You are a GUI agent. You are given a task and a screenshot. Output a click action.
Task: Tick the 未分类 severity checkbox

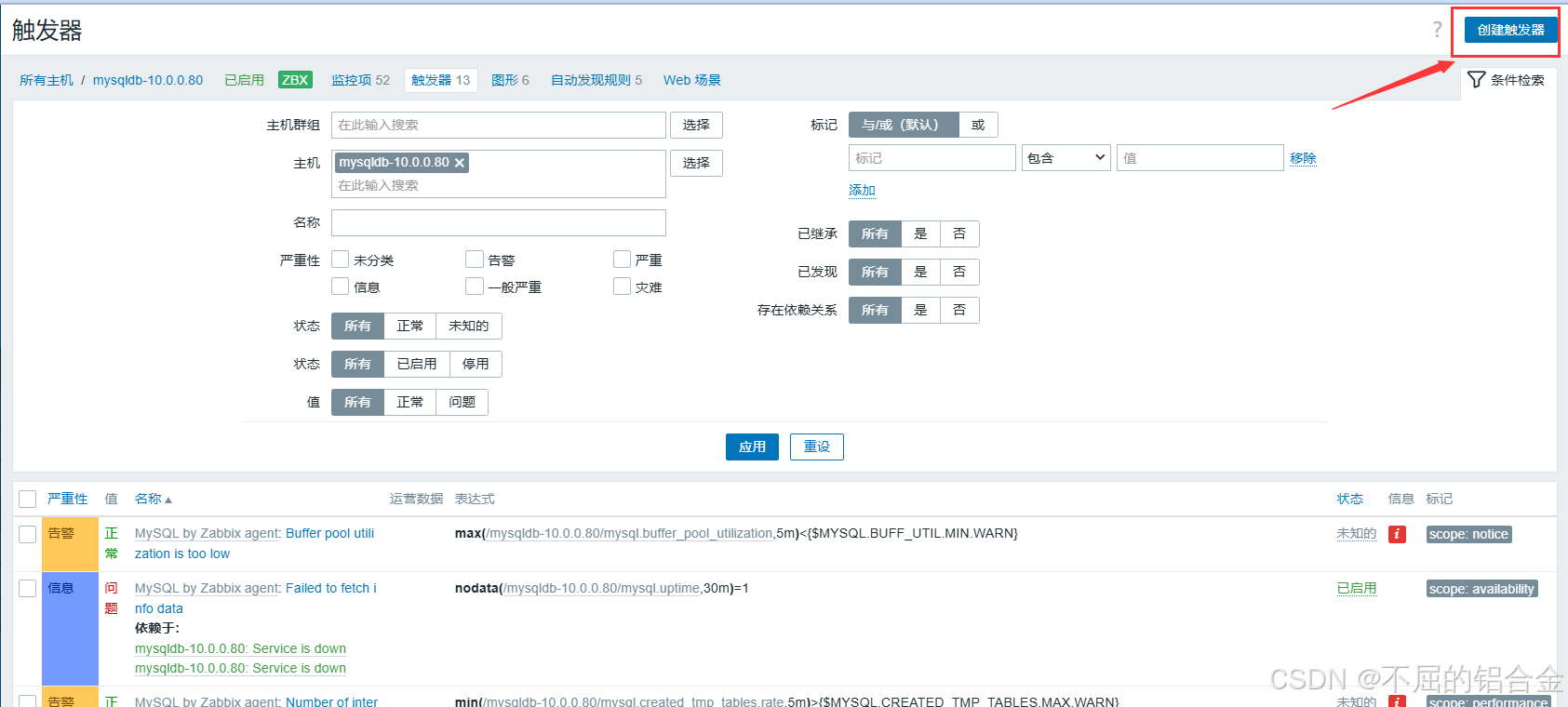[341, 260]
